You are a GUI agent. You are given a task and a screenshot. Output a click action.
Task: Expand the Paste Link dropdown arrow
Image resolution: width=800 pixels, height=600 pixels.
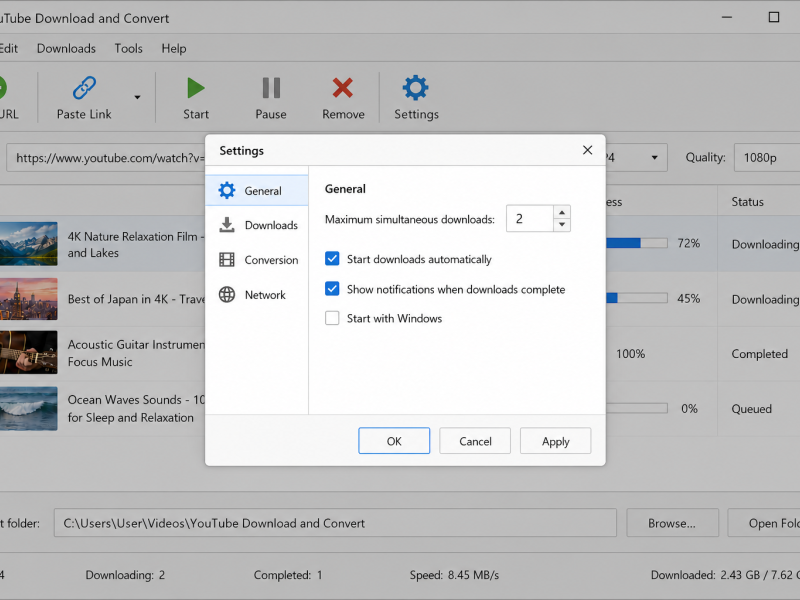click(x=137, y=97)
